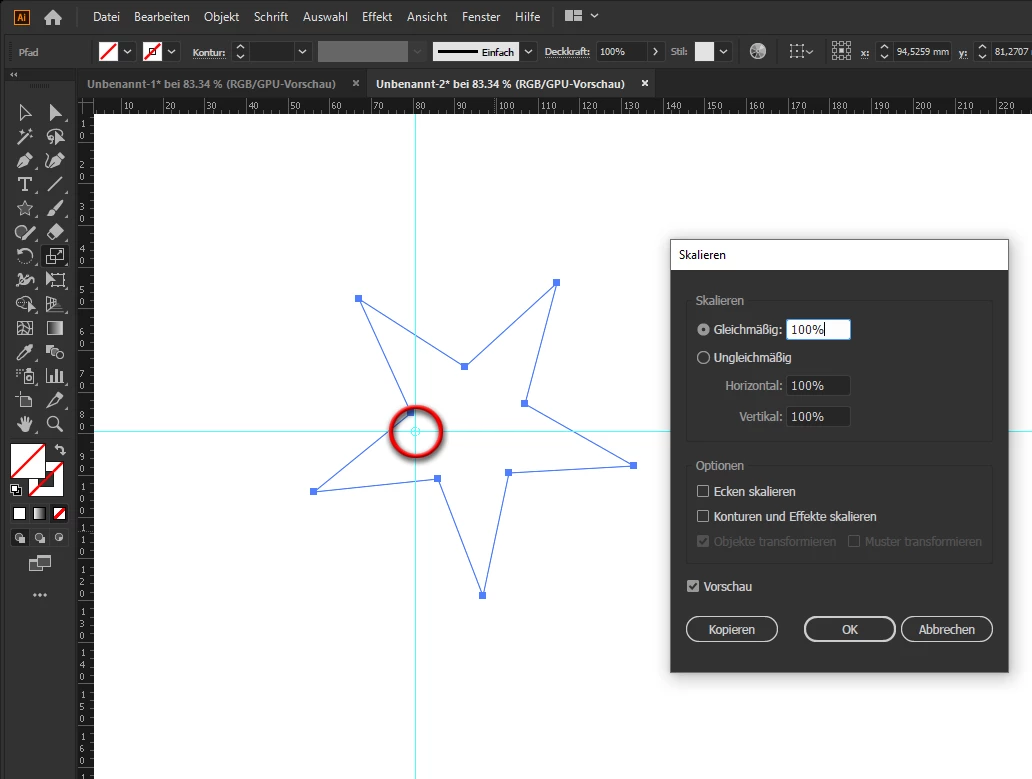Select the Rotate tool
The width and height of the screenshot is (1032, 779).
pyautogui.click(x=25, y=256)
